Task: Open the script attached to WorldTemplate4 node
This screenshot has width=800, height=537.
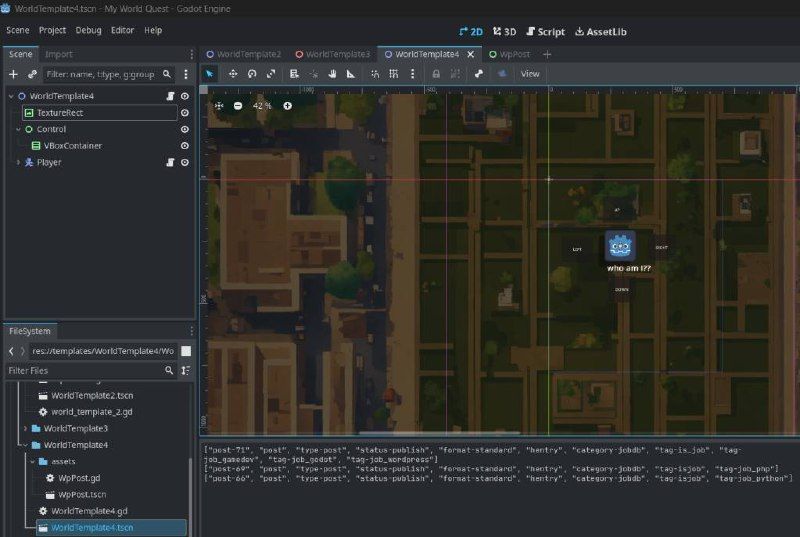Action: tap(170, 96)
